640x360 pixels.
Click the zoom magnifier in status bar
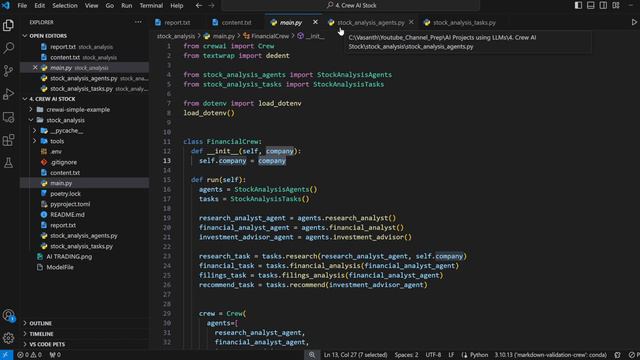312,355
